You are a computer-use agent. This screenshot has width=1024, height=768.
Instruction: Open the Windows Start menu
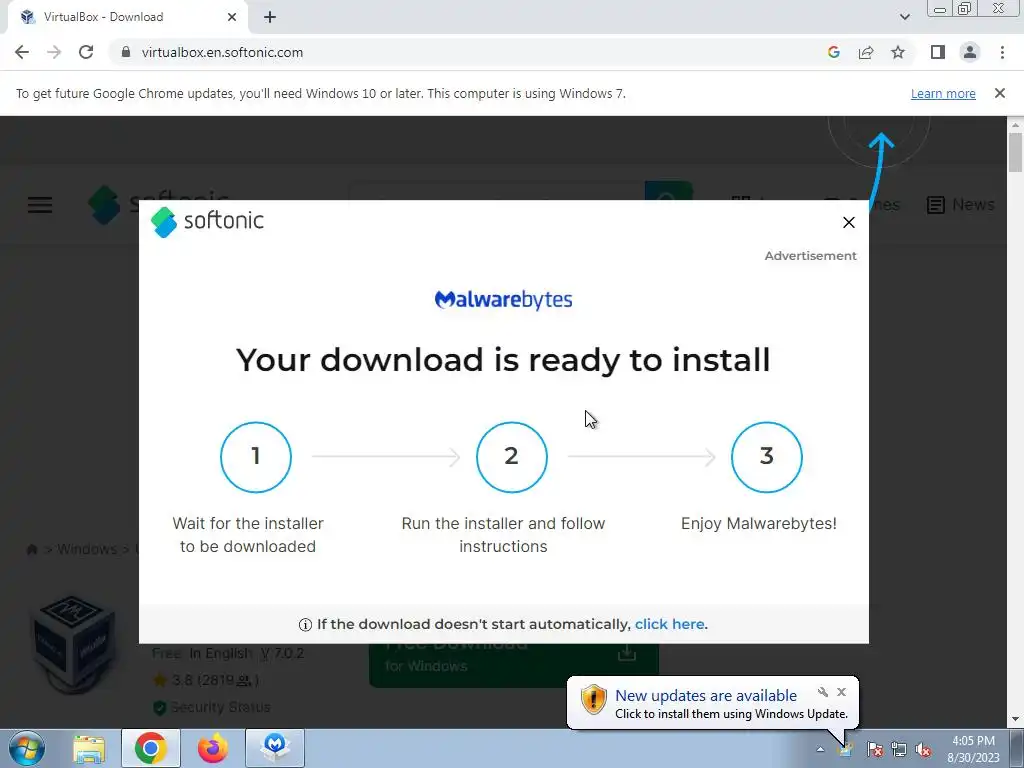(x=26, y=748)
